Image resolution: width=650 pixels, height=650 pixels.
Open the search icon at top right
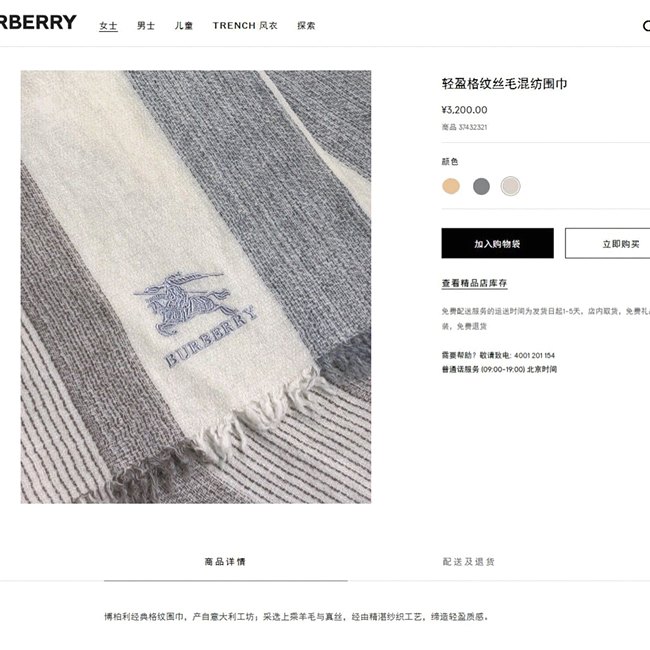(646, 26)
